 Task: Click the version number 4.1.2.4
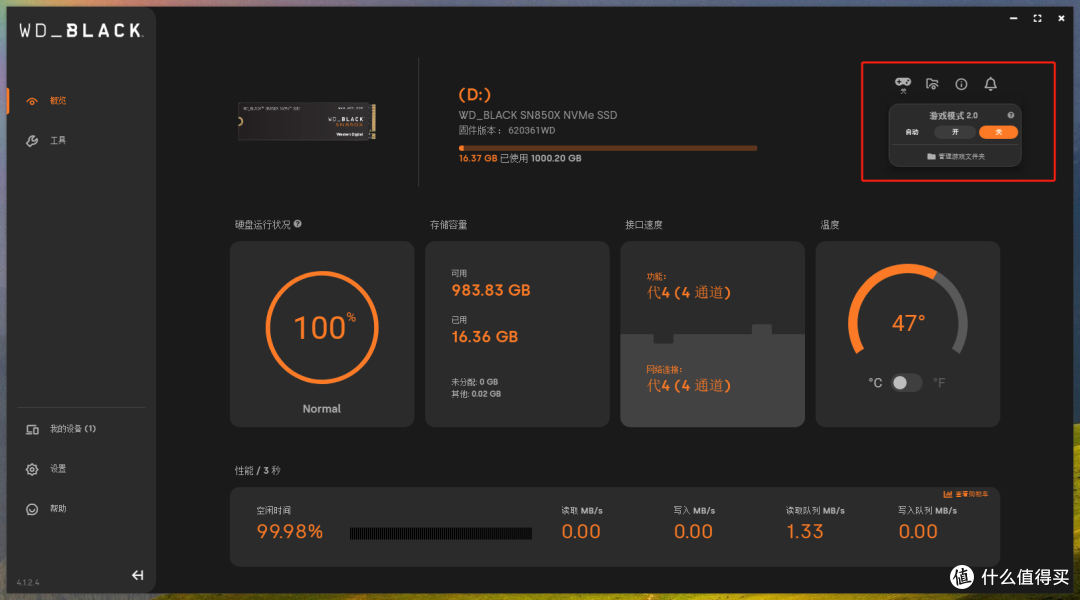(28, 583)
